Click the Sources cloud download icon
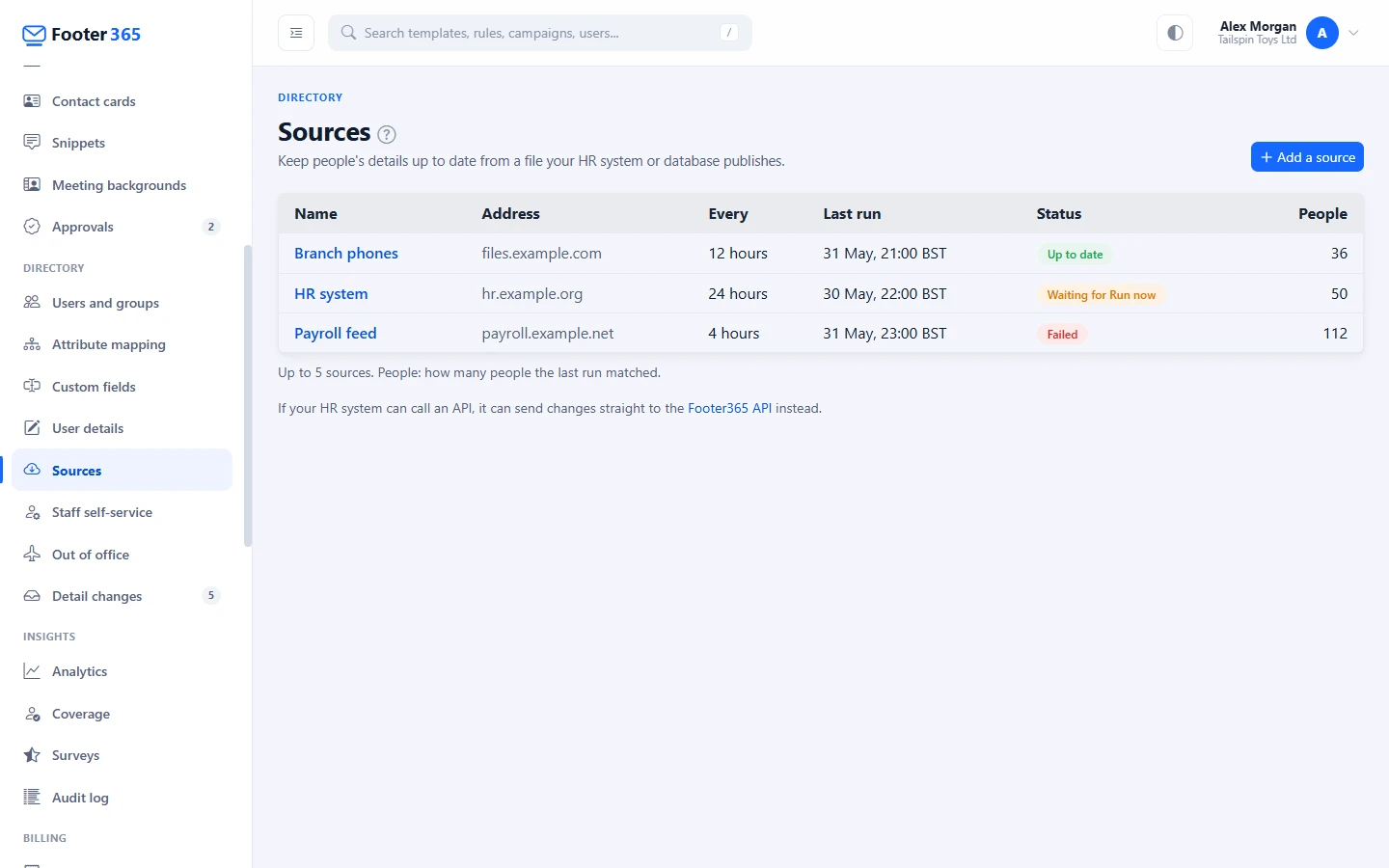This screenshot has width=1389, height=868. (x=32, y=471)
